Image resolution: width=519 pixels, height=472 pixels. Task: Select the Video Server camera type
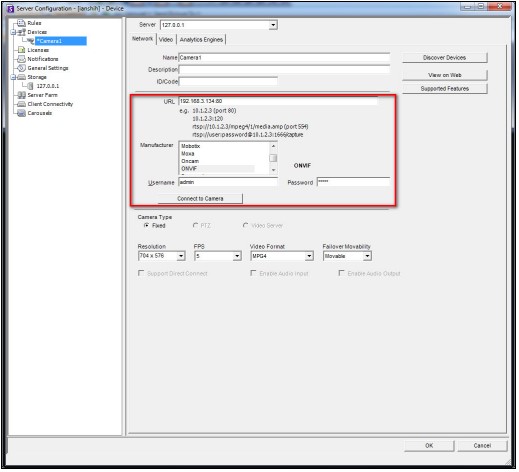246,225
